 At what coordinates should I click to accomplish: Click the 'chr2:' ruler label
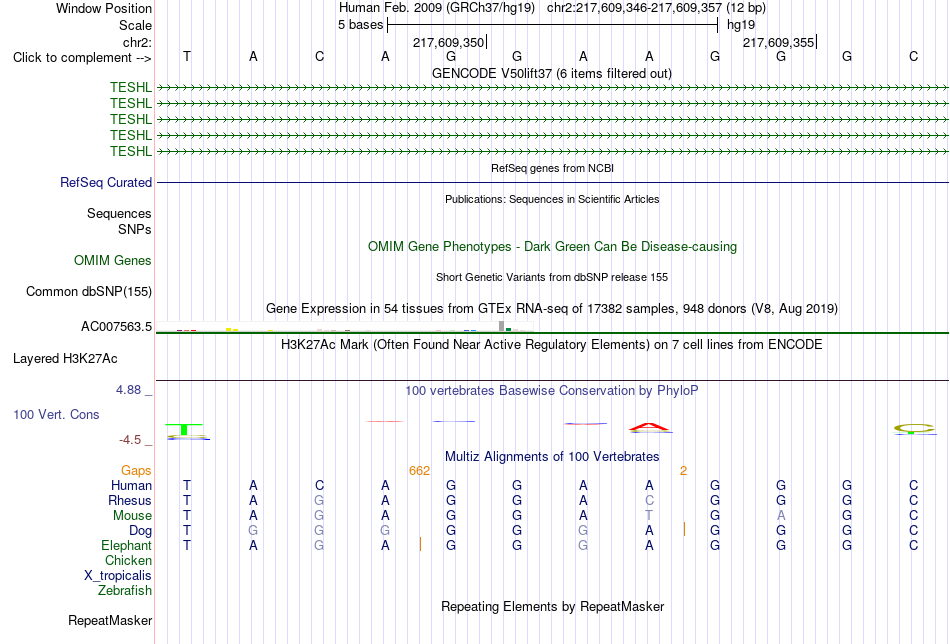(x=137, y=42)
